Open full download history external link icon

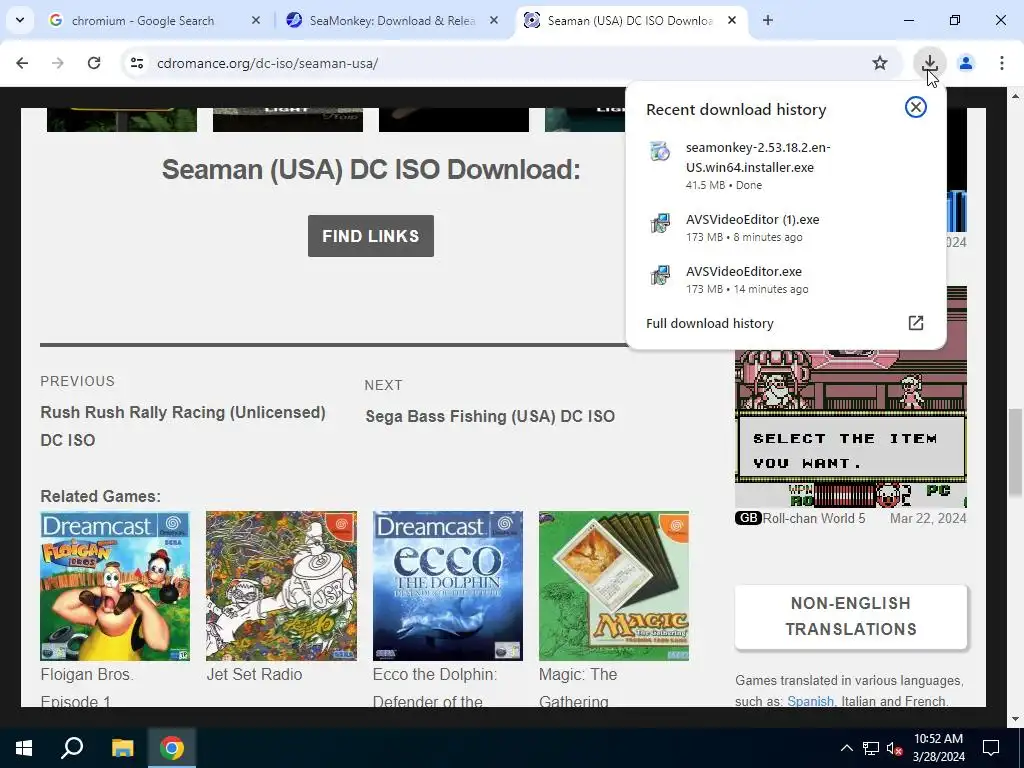(916, 323)
